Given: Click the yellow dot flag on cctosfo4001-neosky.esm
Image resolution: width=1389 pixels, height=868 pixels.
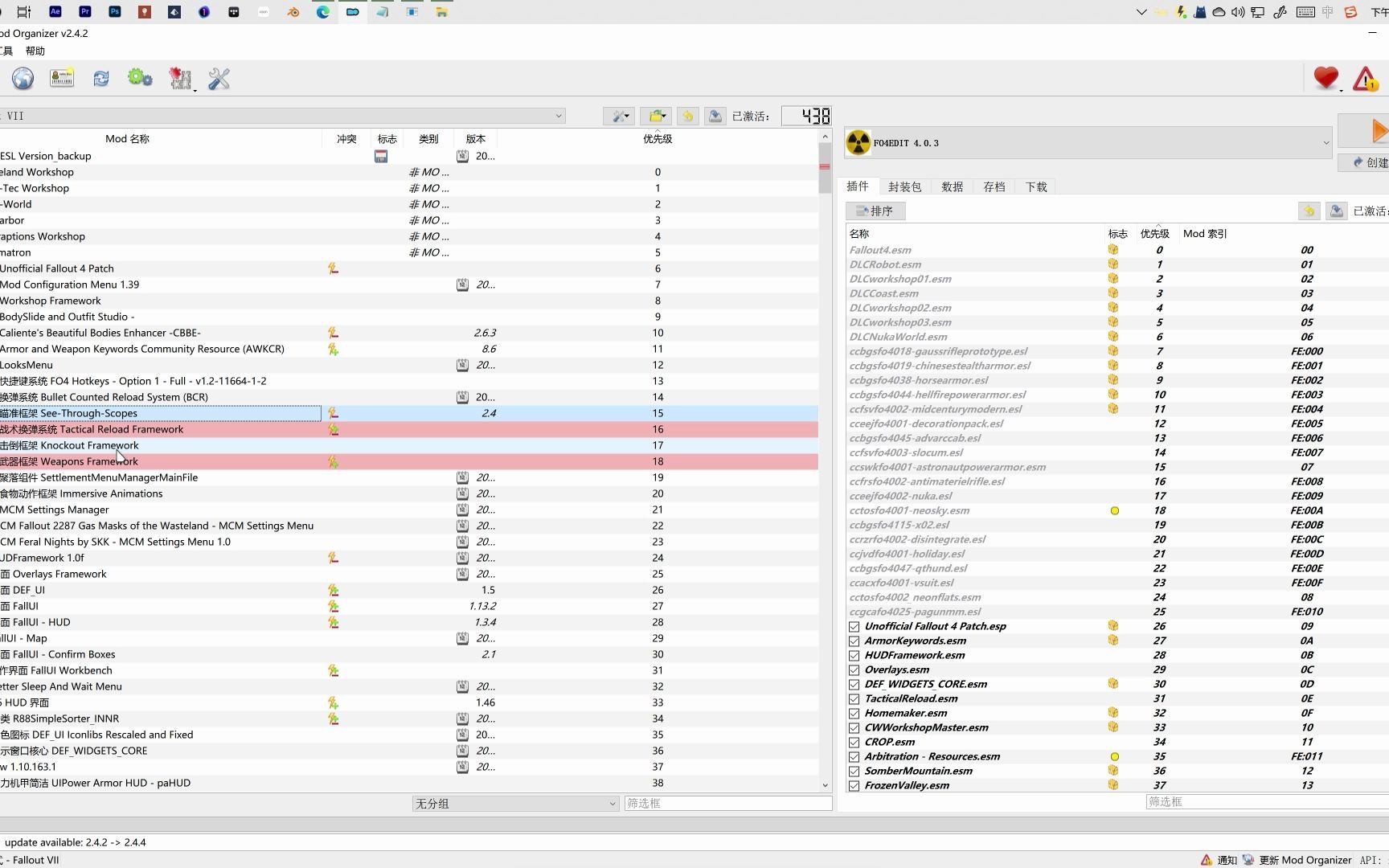Looking at the screenshot, I should 1114,510.
